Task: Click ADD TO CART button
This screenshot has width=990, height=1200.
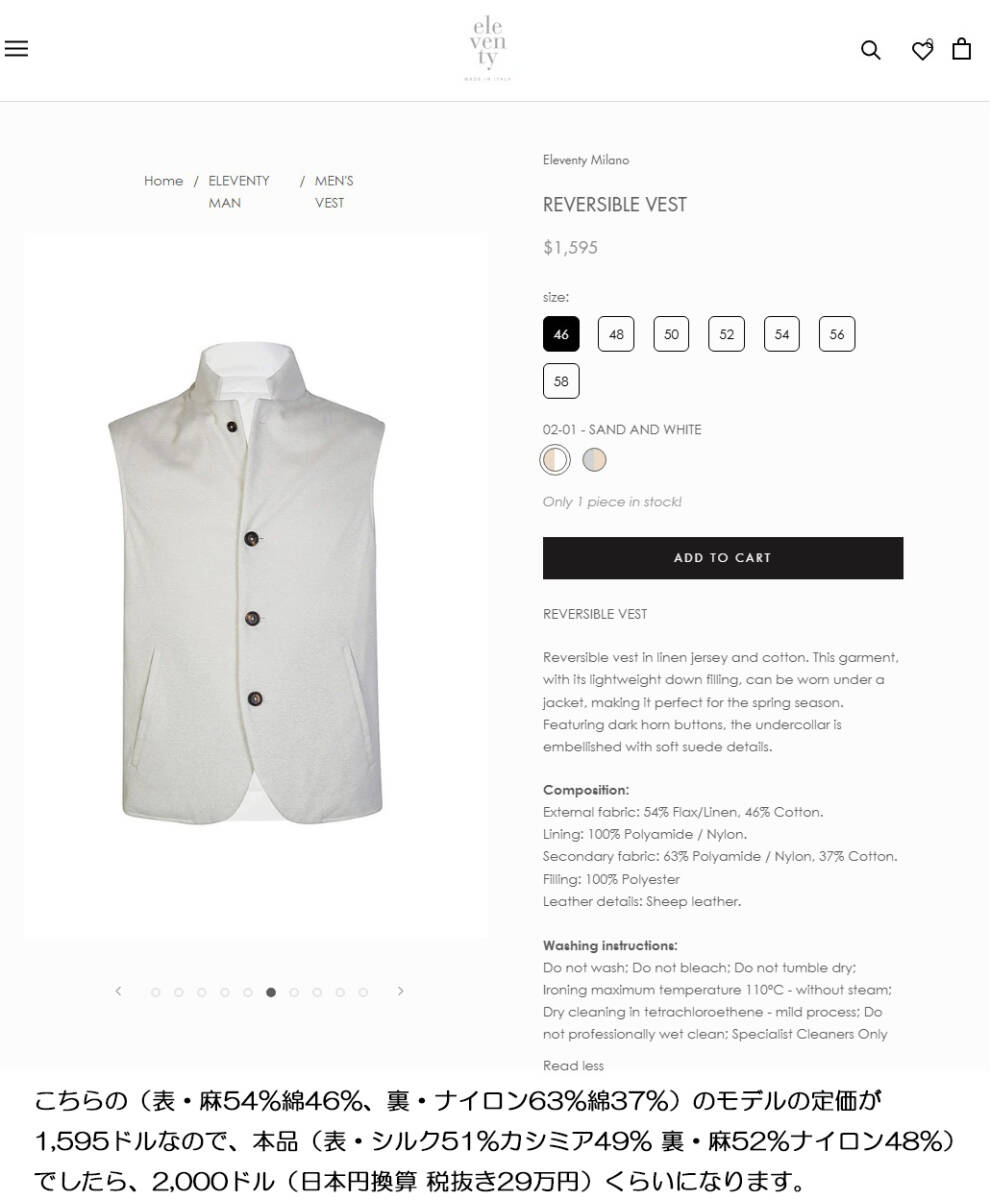Action: coord(723,558)
